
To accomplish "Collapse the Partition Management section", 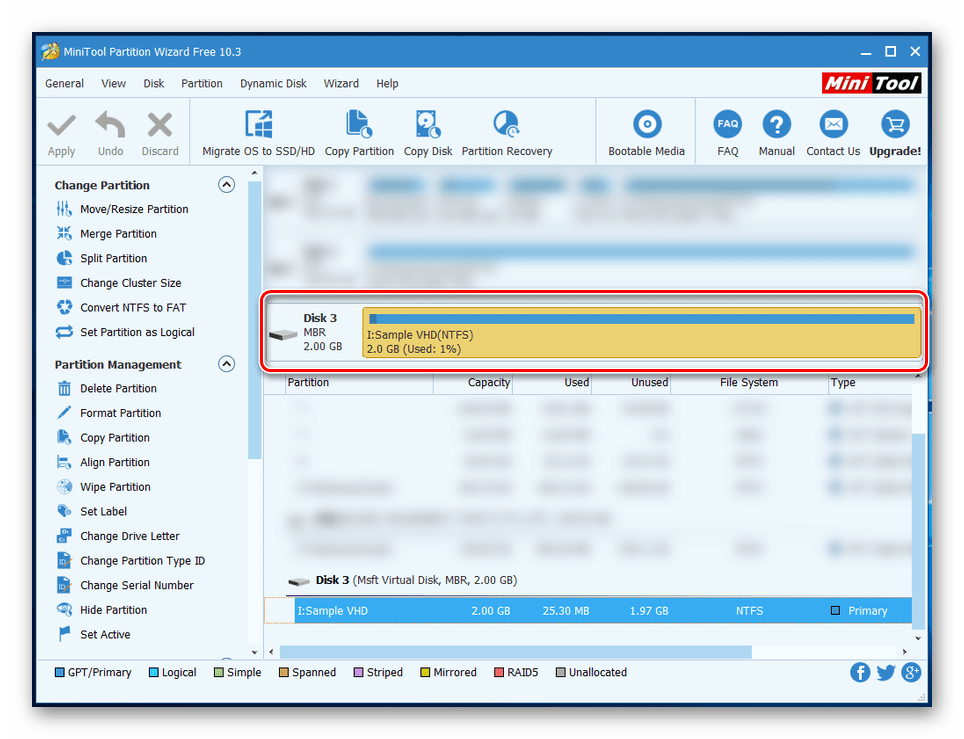I will [x=226, y=364].
